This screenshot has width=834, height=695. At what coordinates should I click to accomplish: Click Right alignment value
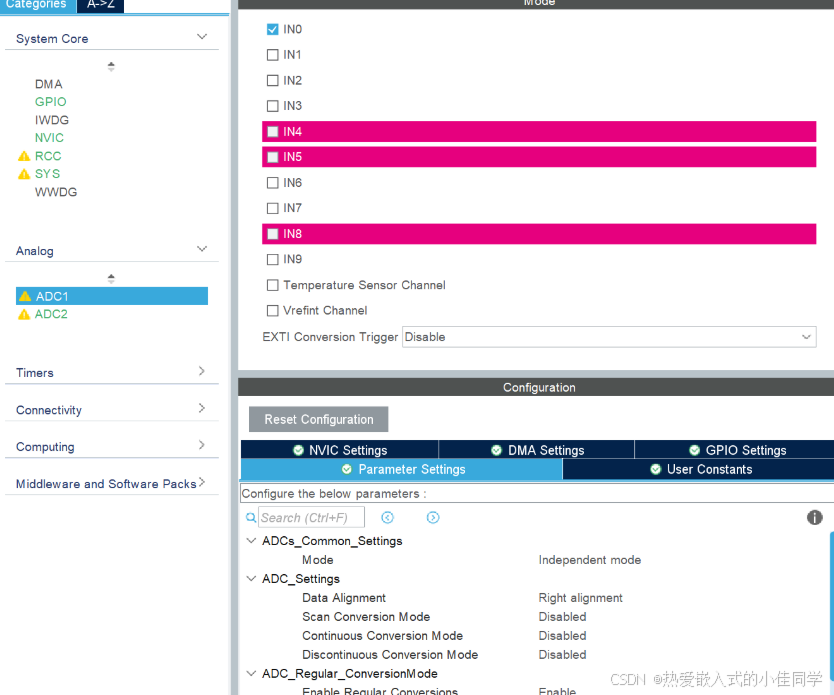coord(580,598)
